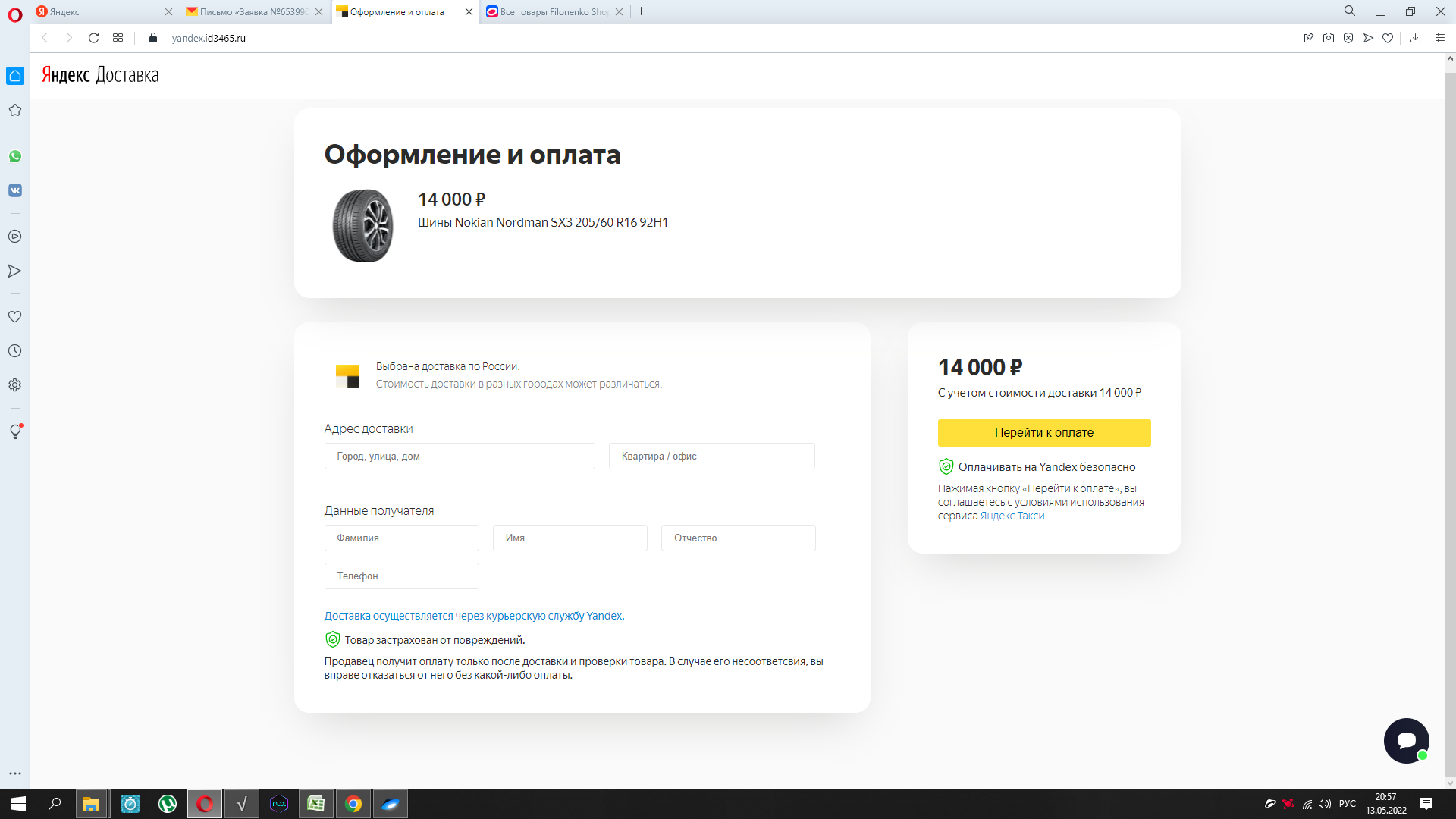
Task: Open the bookmark heart icon in address bar
Action: [1388, 38]
